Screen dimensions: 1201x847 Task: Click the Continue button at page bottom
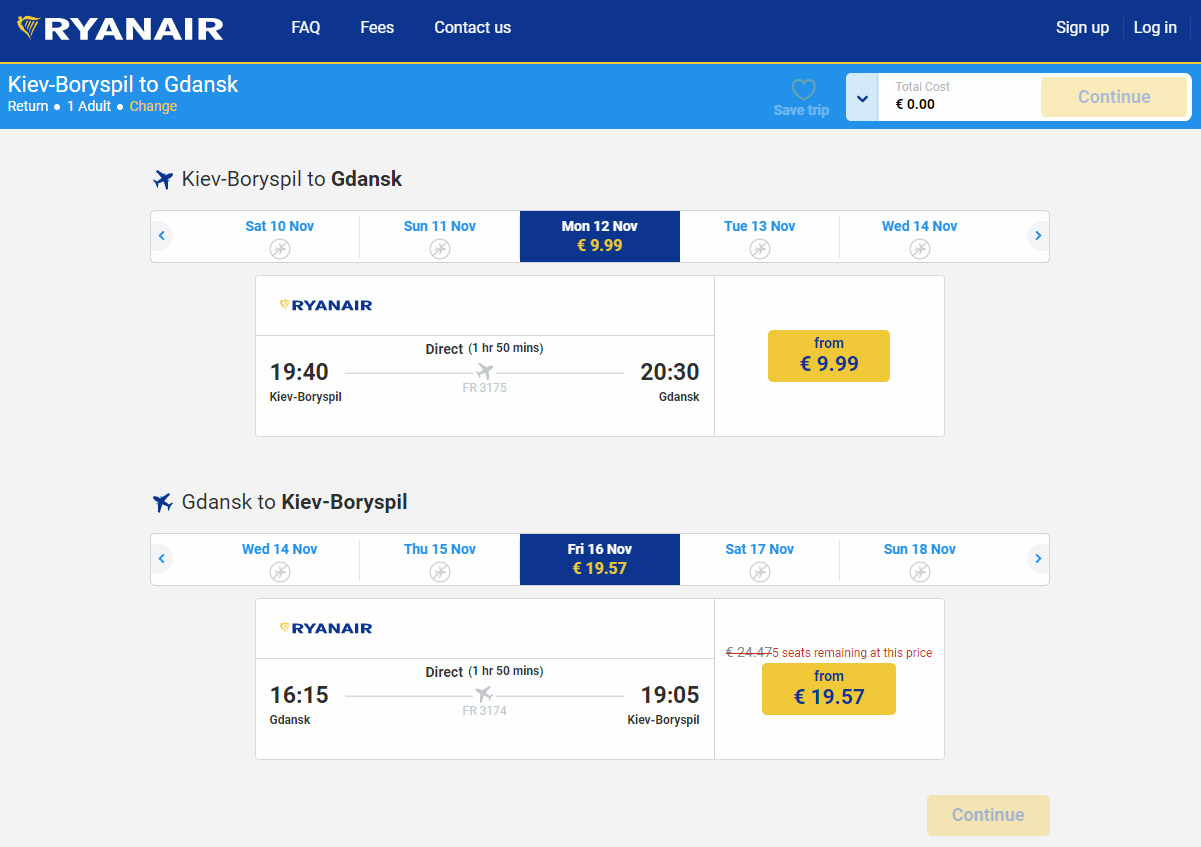(x=988, y=815)
